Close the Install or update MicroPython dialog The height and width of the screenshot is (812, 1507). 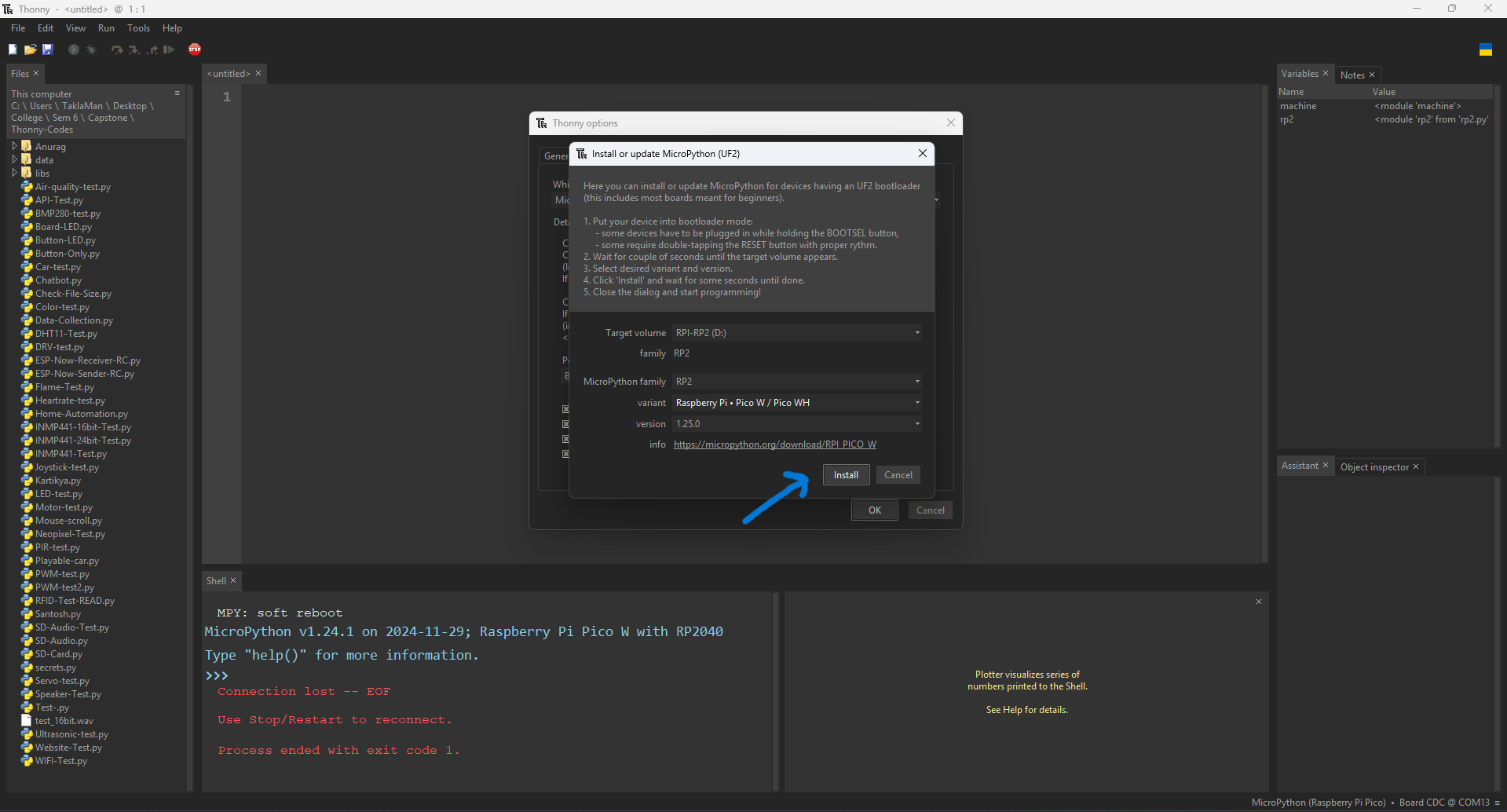[x=923, y=153]
